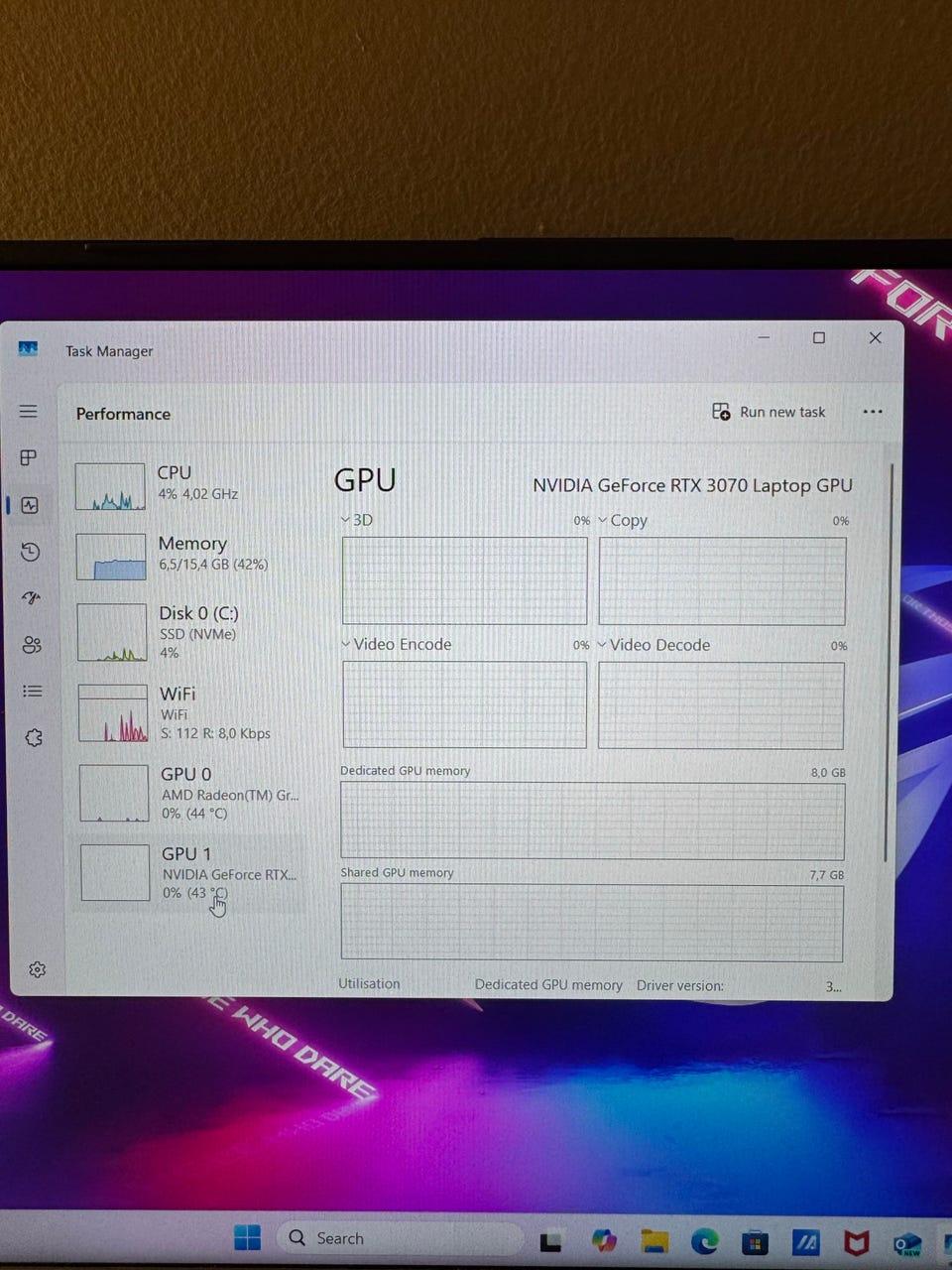Click the Performance heading
This screenshot has height=1270, width=952.
click(123, 414)
